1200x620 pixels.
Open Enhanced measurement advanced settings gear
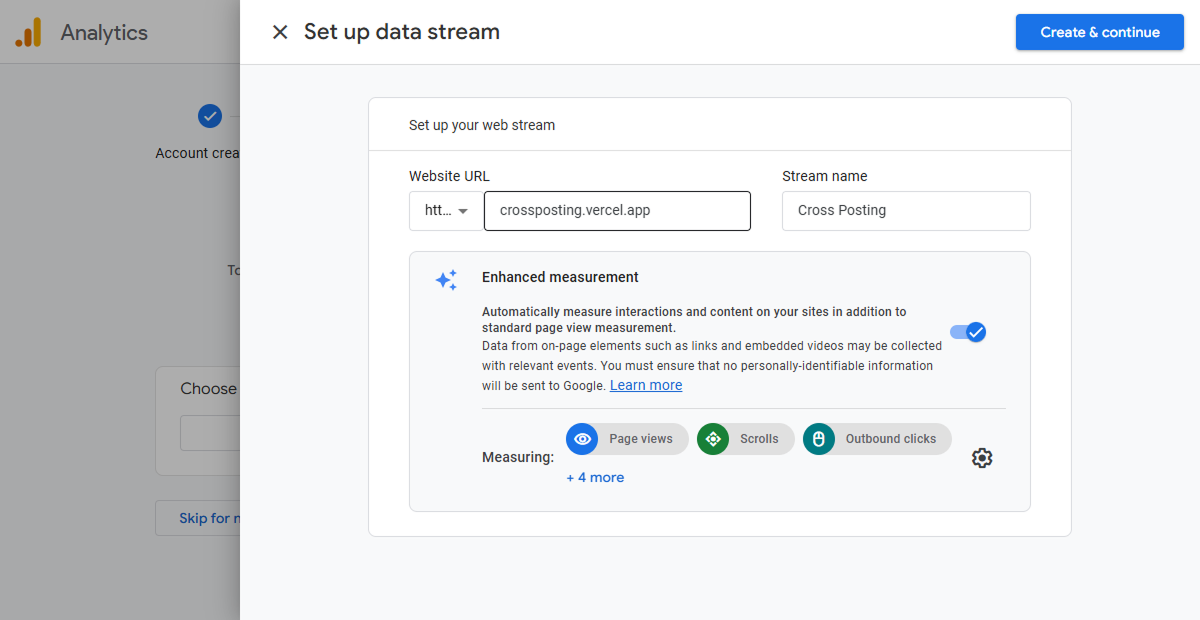pyautogui.click(x=981, y=457)
